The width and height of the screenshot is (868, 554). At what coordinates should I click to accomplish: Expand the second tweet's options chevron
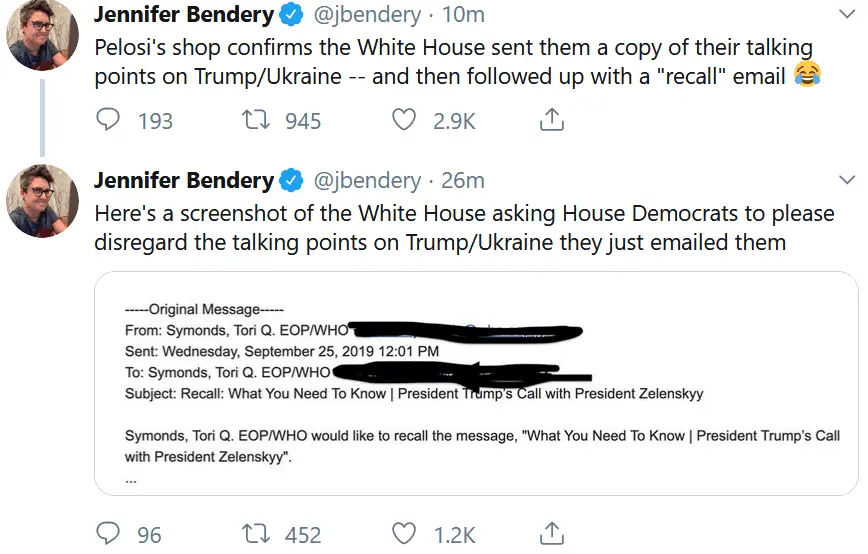(x=846, y=178)
